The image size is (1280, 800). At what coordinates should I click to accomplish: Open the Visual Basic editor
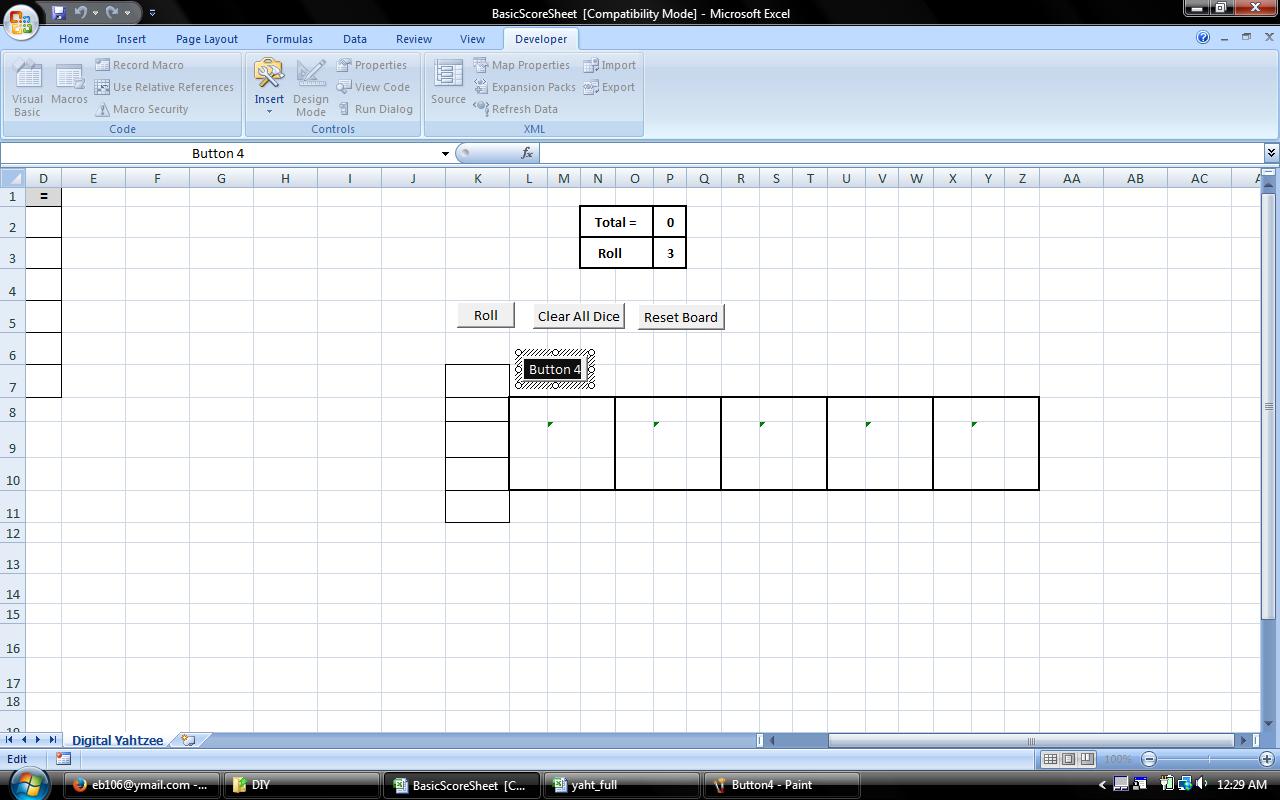coord(27,89)
